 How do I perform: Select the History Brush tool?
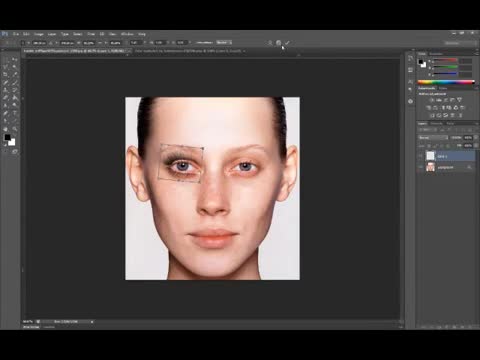pos(14,90)
